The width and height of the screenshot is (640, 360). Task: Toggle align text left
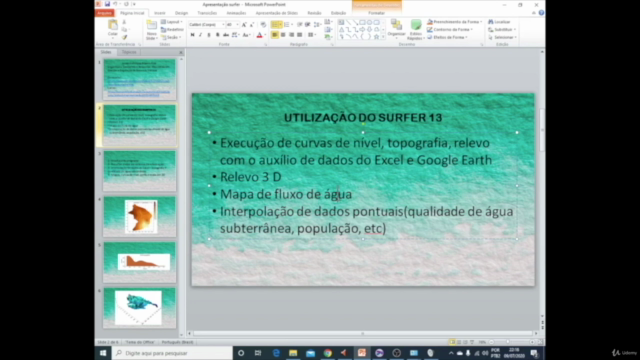click(275, 35)
